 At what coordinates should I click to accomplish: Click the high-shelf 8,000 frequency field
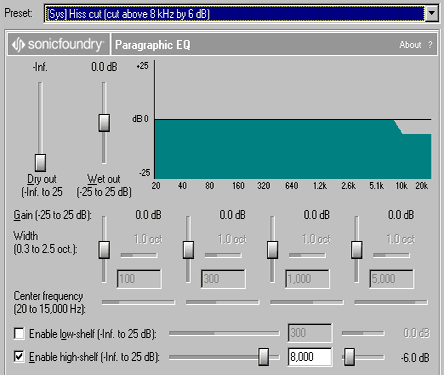coord(310,357)
